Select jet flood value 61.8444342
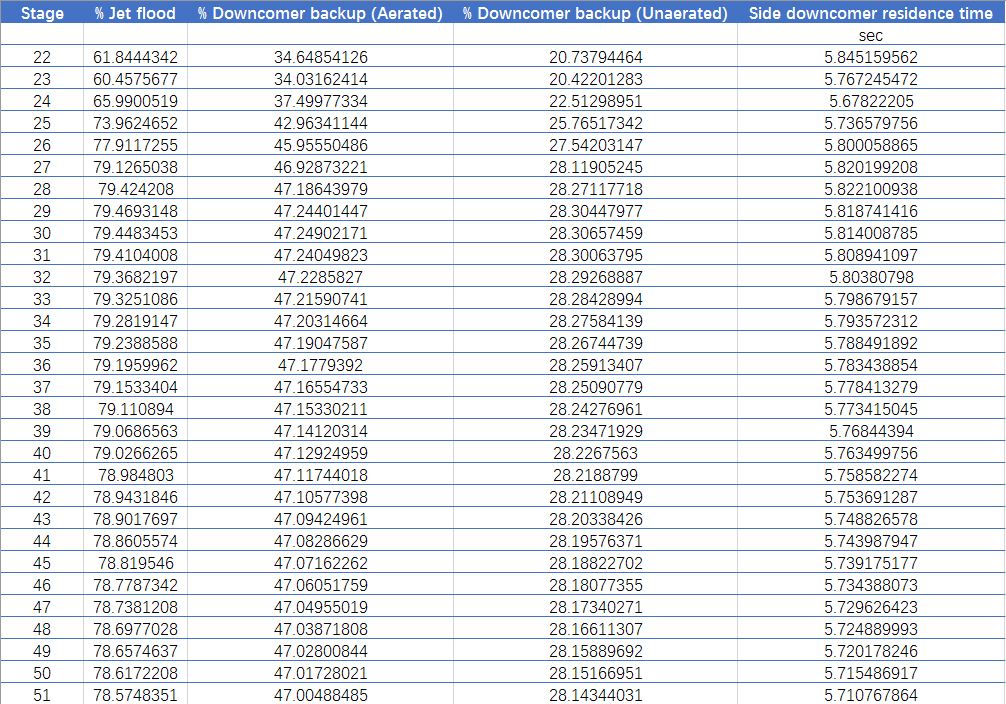 click(x=135, y=57)
